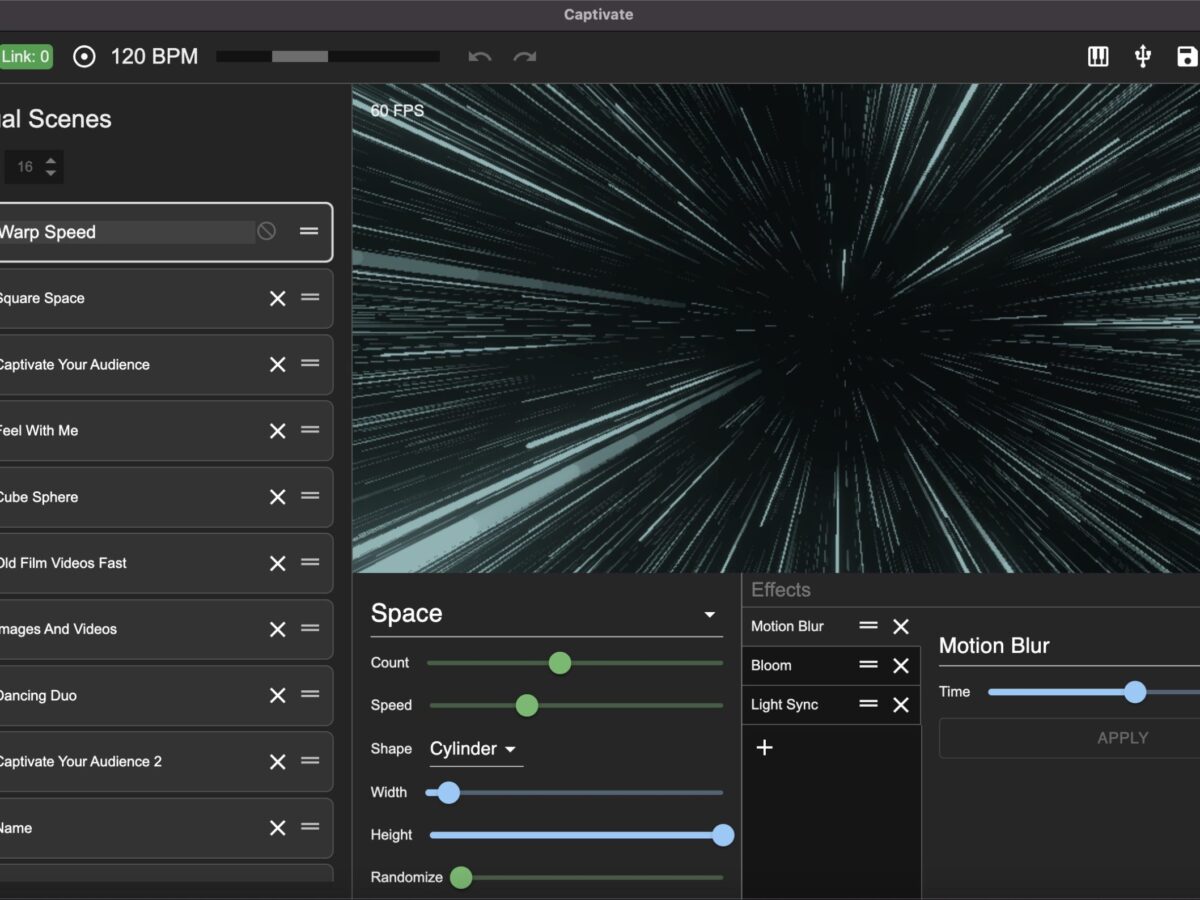Remove the Square Space scene
The image size is (1200, 900).
278,298
